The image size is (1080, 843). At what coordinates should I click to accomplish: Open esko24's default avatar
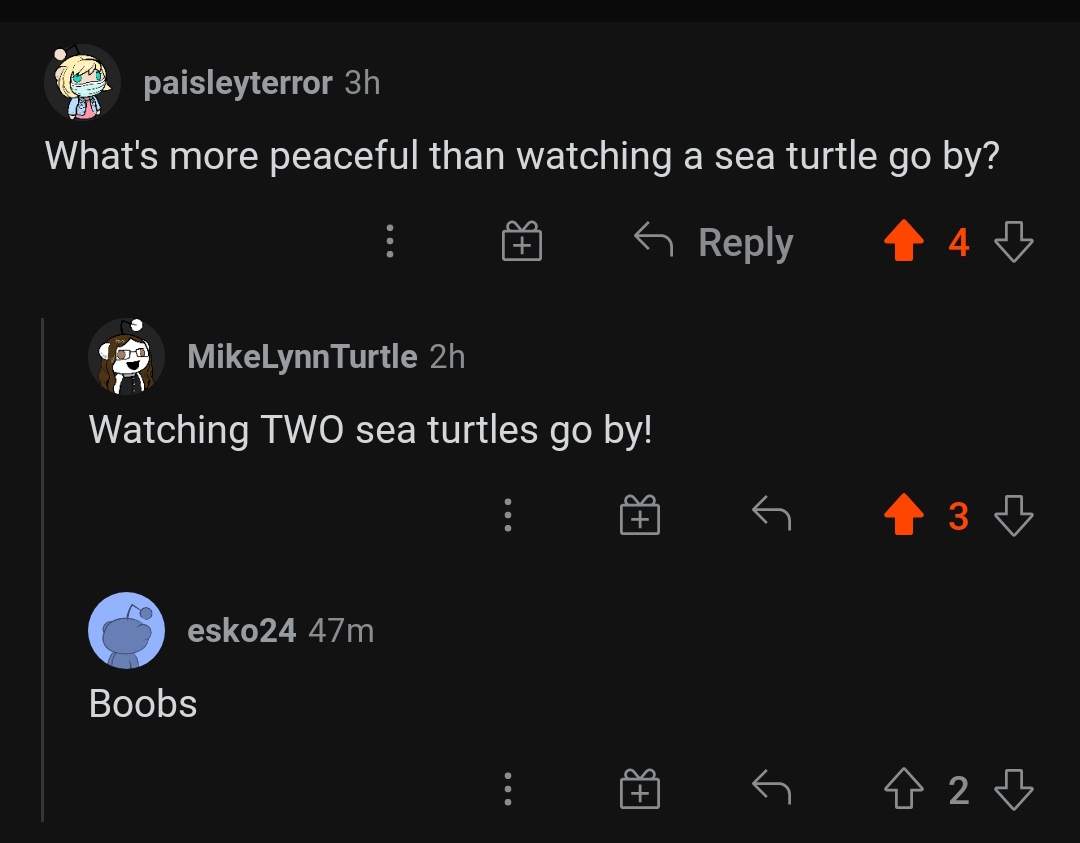point(126,631)
